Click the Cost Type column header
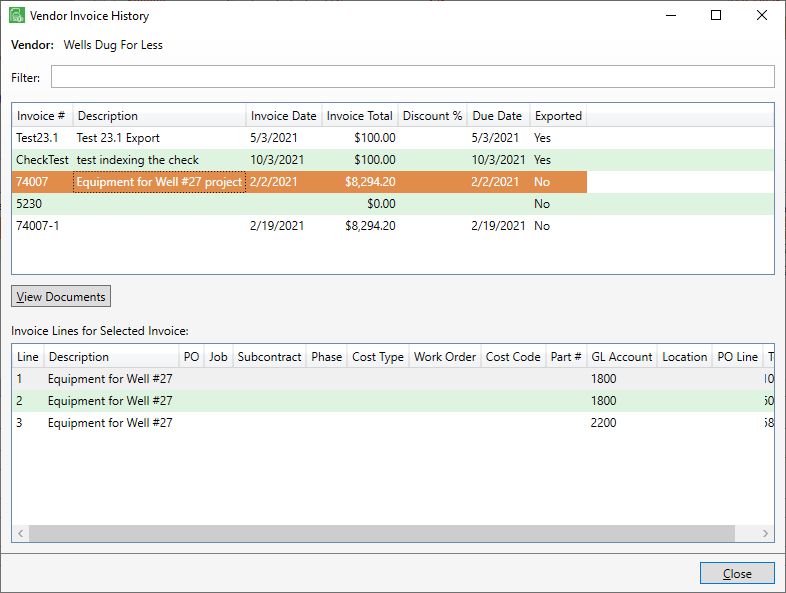Viewport: 786px width, 593px height. click(378, 357)
